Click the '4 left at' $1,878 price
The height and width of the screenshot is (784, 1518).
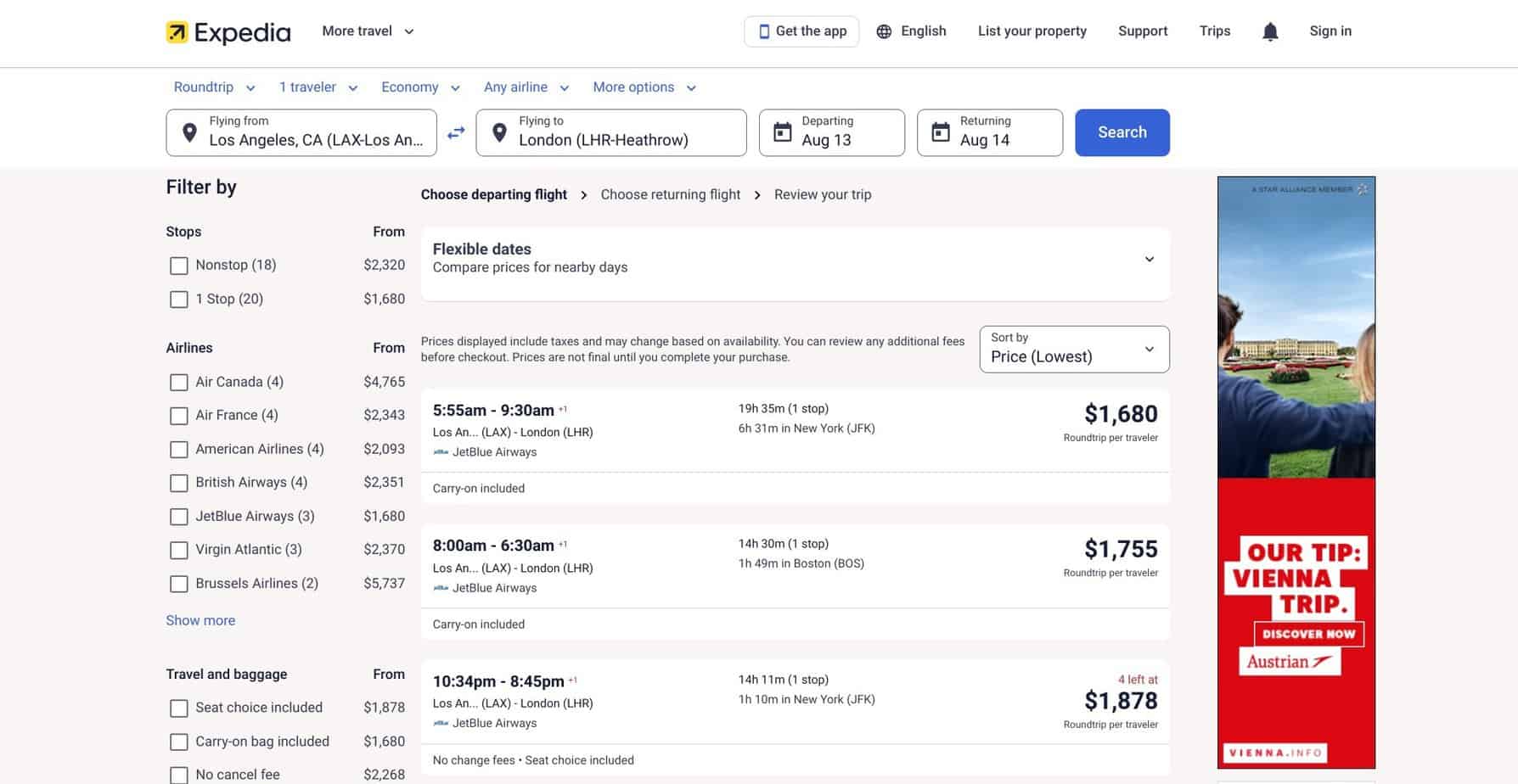[x=1121, y=702]
